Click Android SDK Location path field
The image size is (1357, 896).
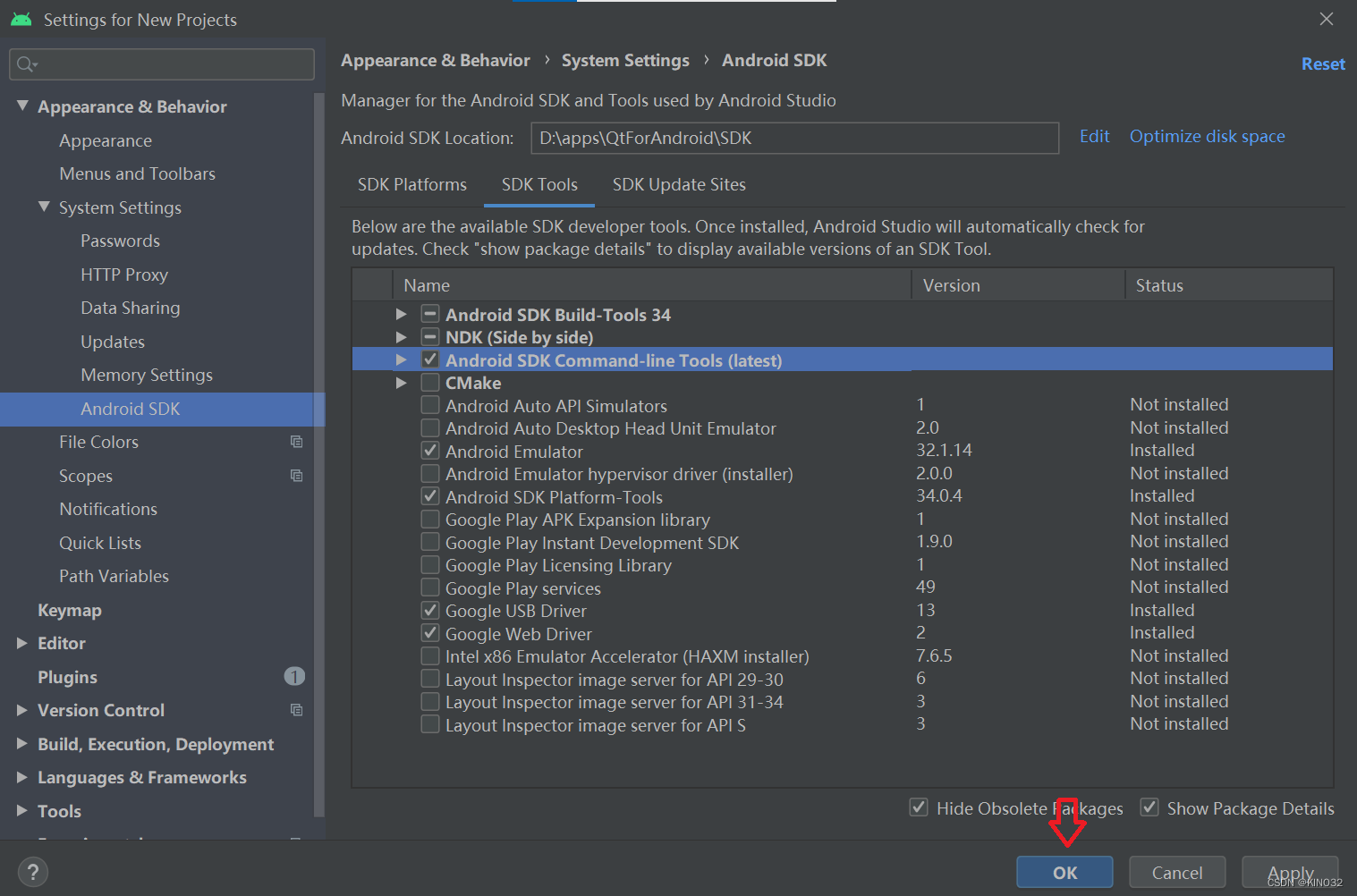pos(794,138)
